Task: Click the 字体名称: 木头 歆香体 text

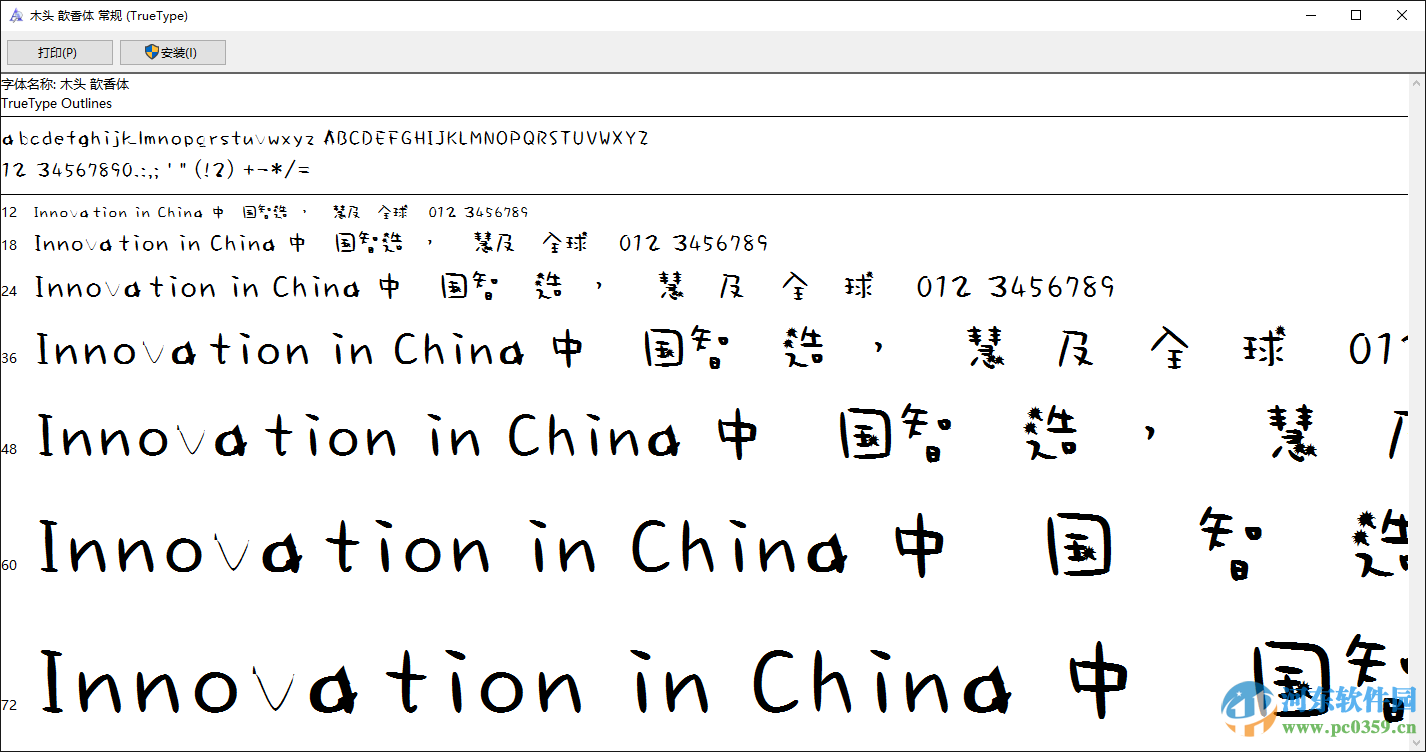Action: point(65,85)
